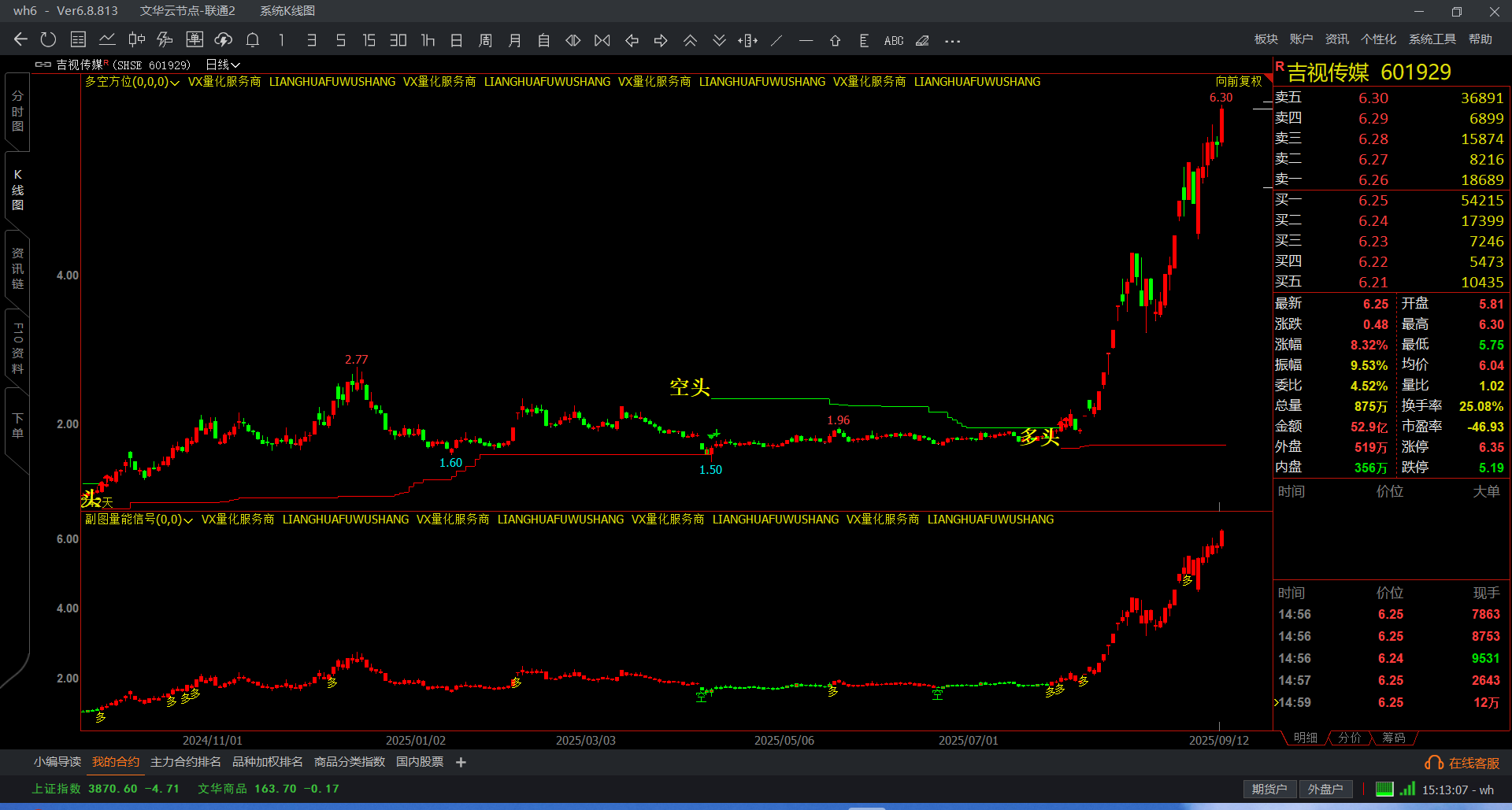
Task: Expand the 多空方位(0,0,0) indicator dropdown
Action: (132, 82)
